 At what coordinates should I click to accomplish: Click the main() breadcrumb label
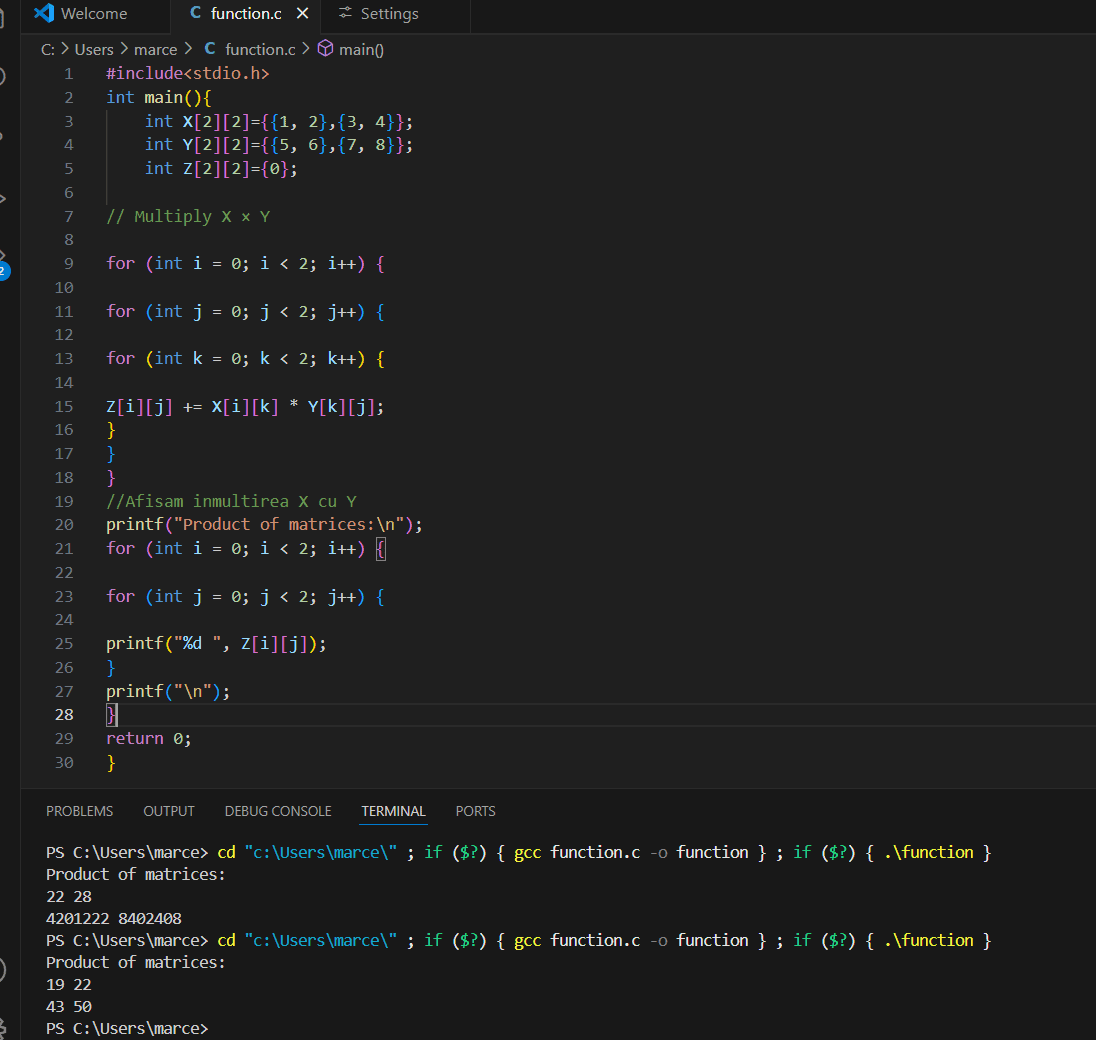pos(361,49)
